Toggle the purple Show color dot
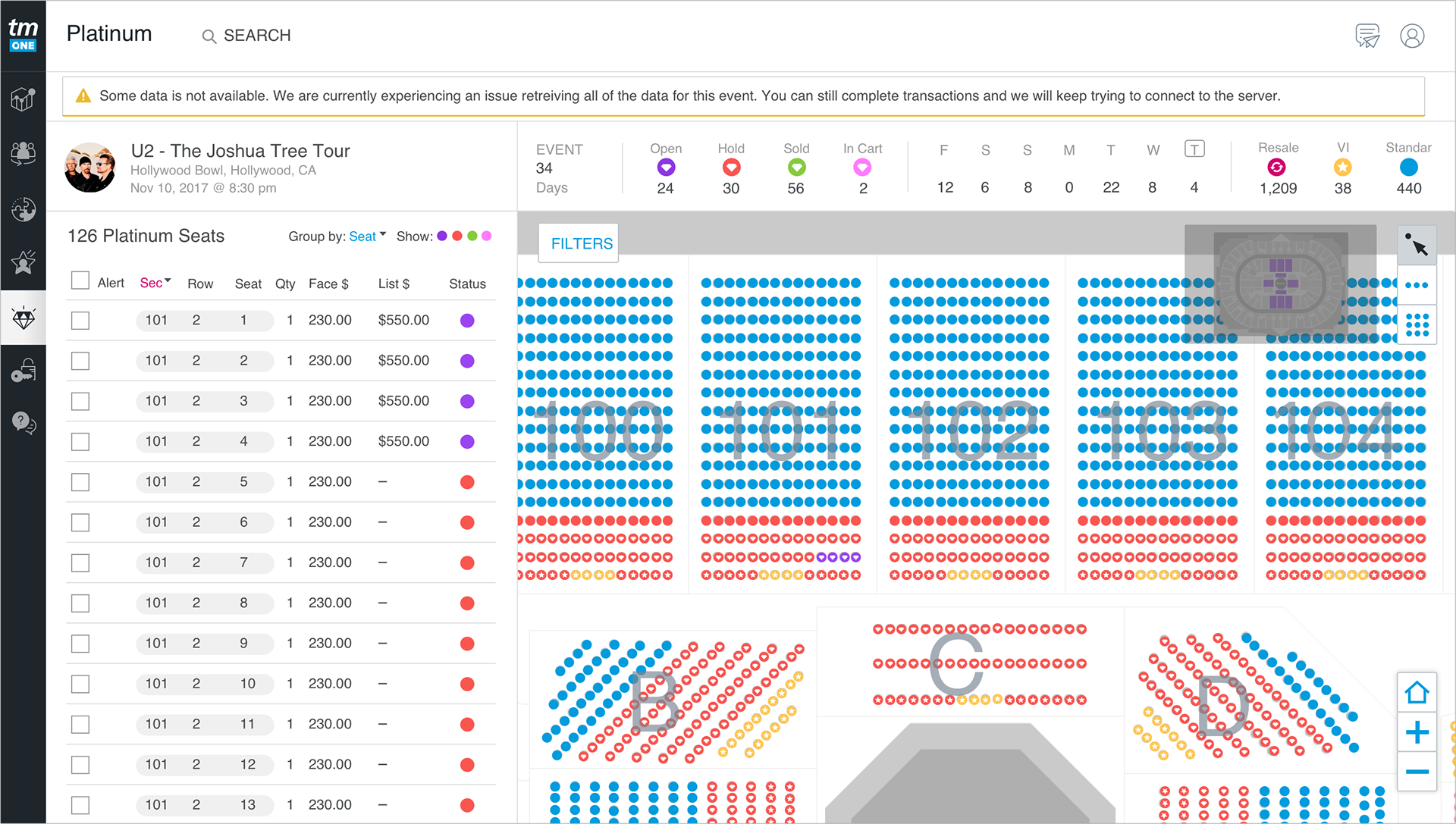Screen dimensions: 1456x824 442,237
